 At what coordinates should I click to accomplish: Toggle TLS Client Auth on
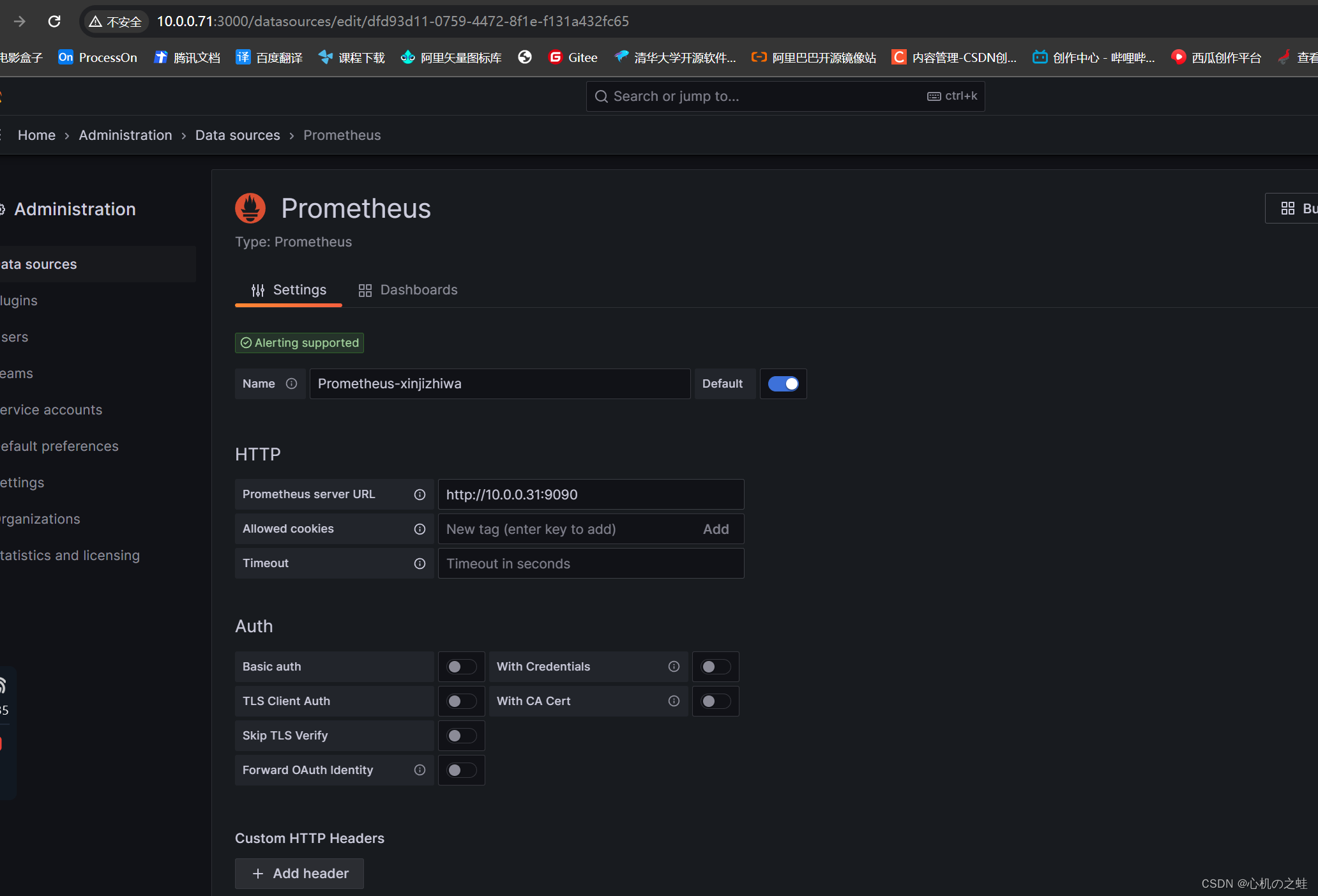pos(461,701)
